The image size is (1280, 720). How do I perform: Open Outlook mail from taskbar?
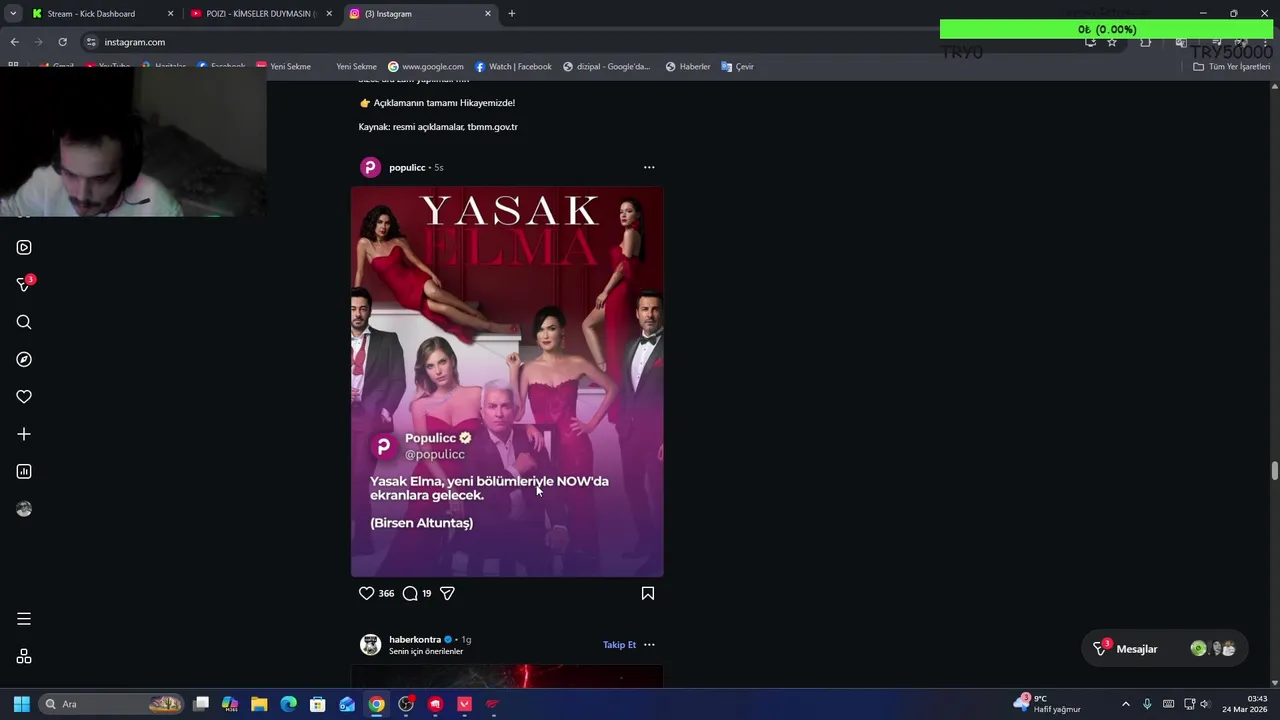pyautogui.click(x=347, y=704)
